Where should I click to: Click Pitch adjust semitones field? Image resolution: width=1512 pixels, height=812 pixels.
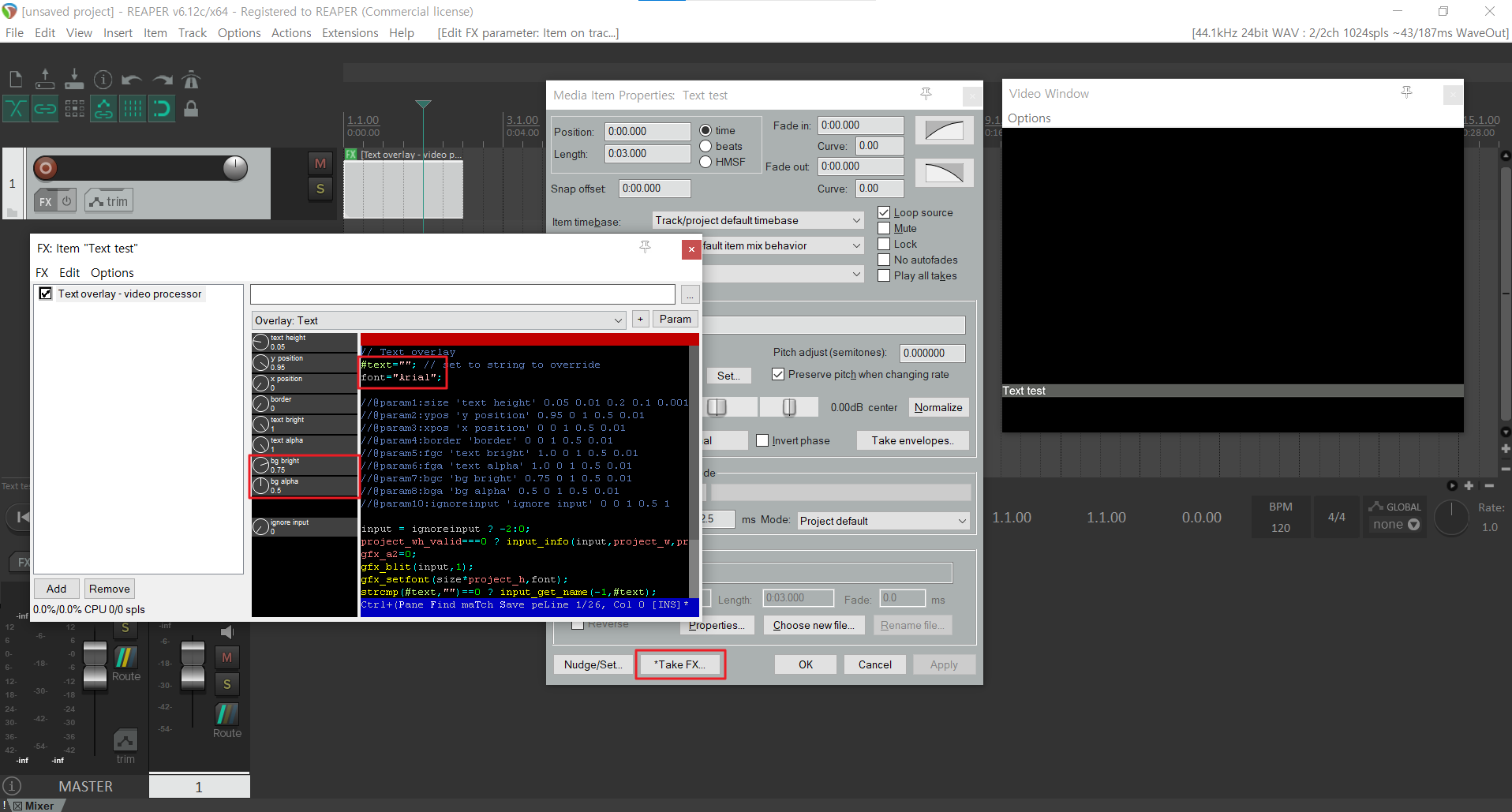pos(932,353)
